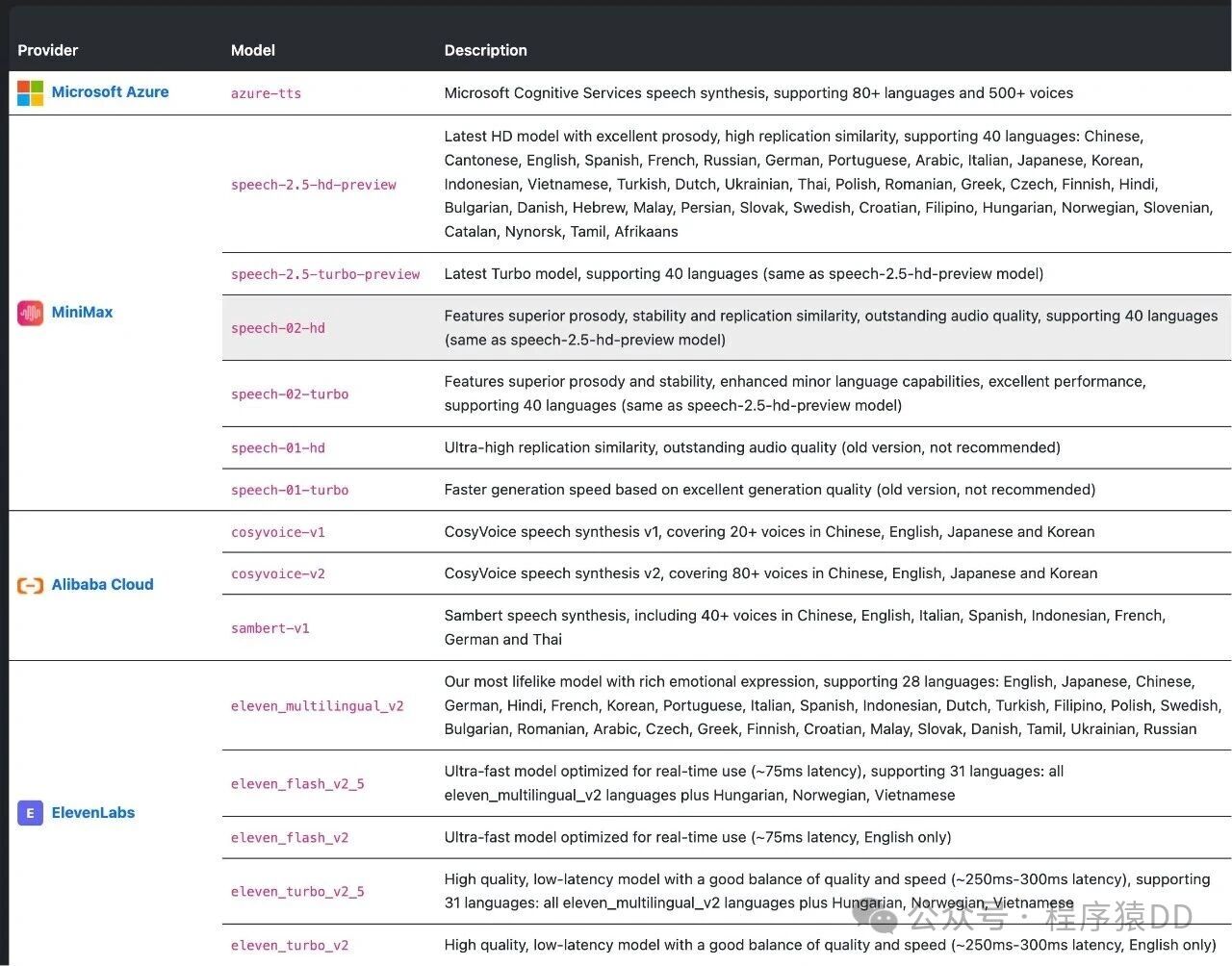Select the sambert-v1 model name
The width and height of the screenshot is (1232, 966).
point(270,628)
